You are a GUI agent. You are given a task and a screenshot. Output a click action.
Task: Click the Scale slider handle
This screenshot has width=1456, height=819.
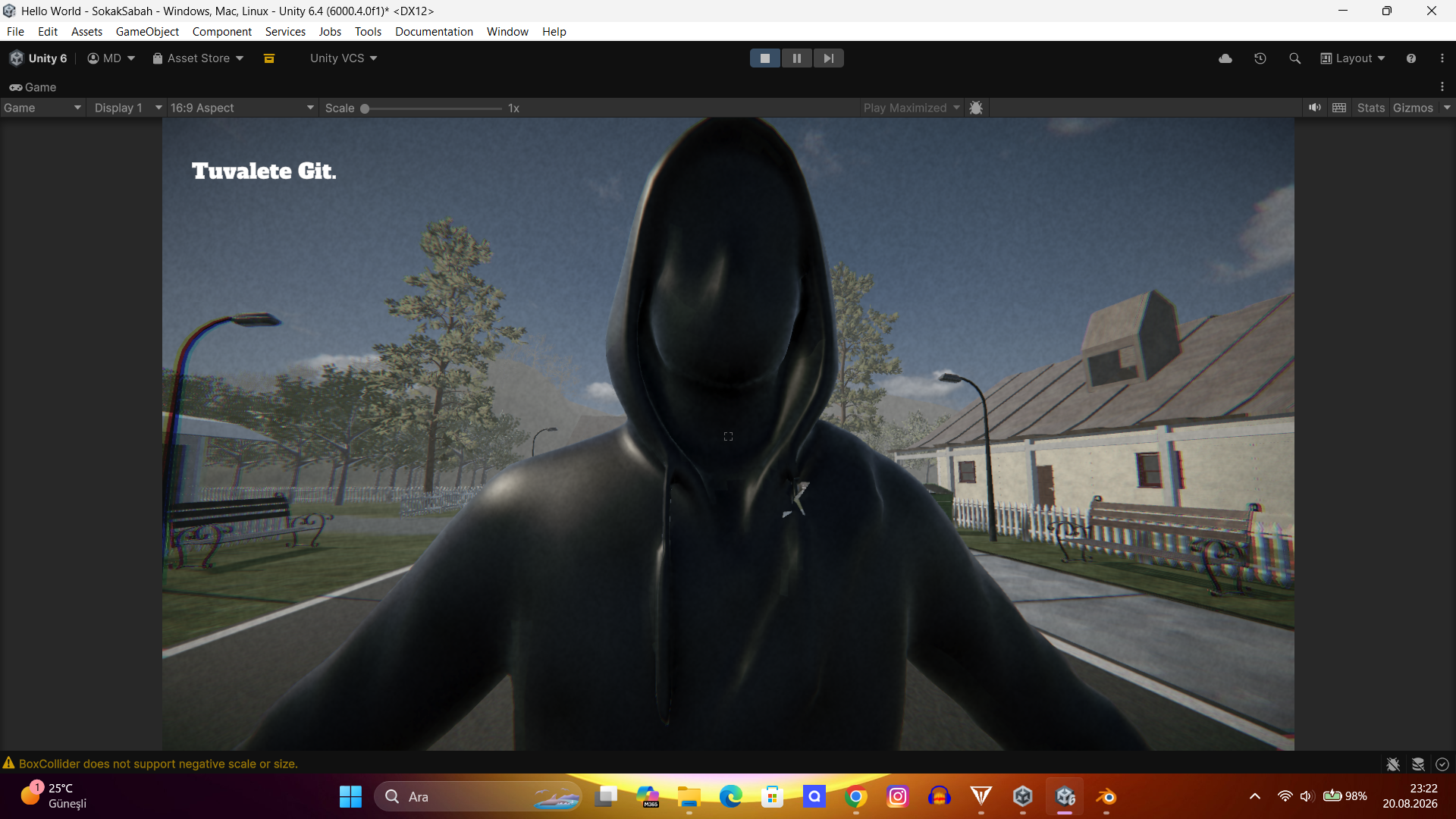(365, 108)
